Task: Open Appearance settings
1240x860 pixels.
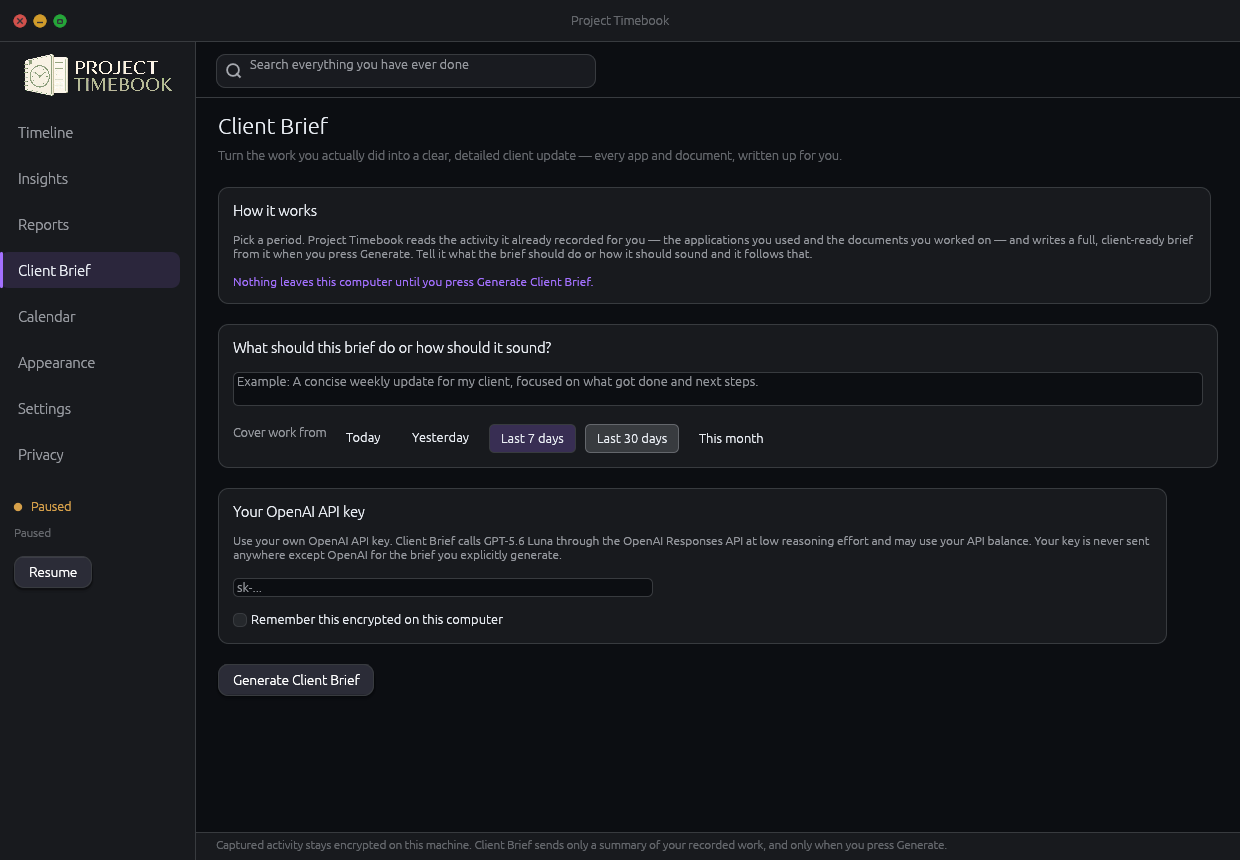Action: (x=90, y=363)
